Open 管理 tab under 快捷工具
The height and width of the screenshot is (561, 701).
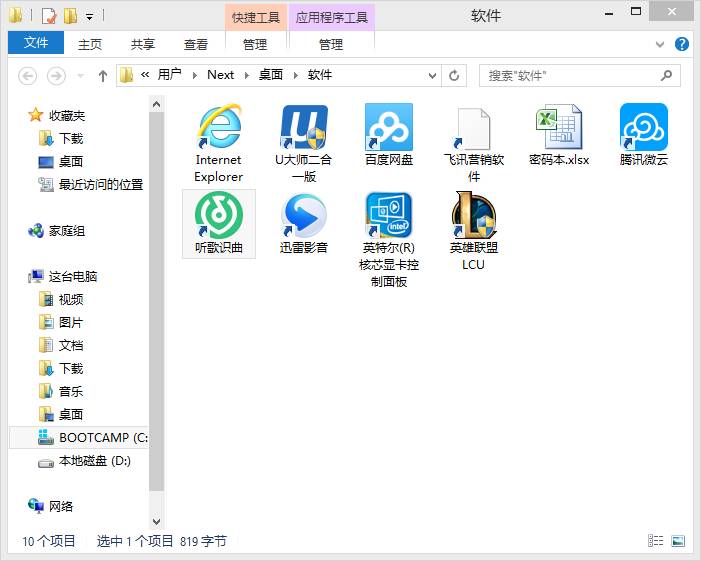tap(255, 44)
